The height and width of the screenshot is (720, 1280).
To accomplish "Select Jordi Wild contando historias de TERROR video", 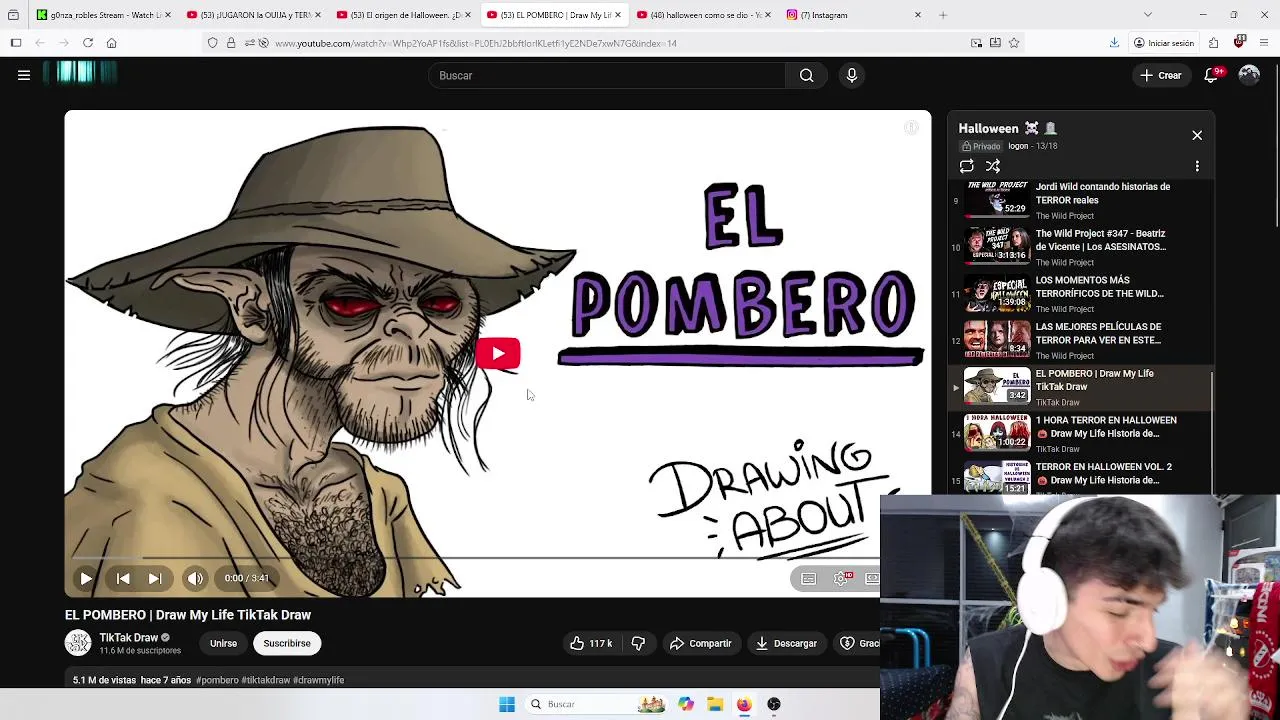I will coord(1080,200).
